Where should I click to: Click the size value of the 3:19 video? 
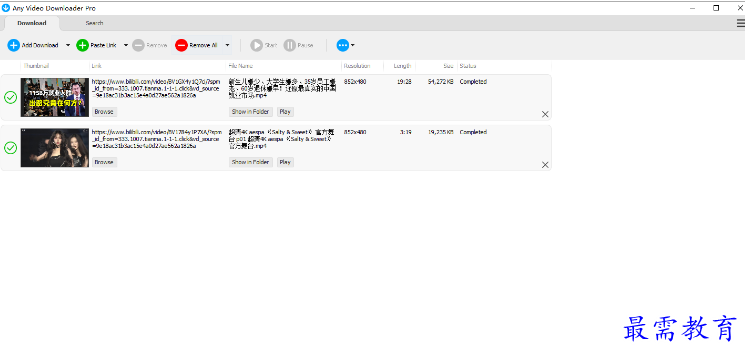[x=440, y=132]
